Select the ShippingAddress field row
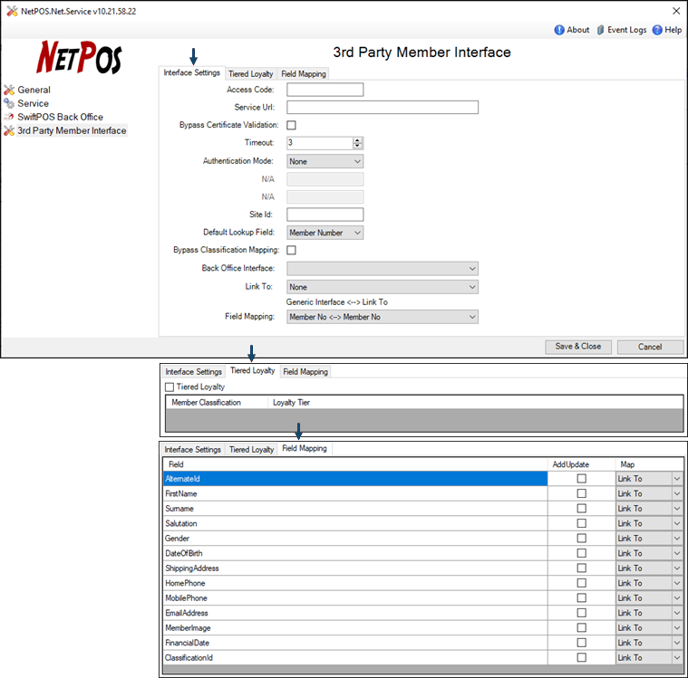Screen dimensions: 688x678 [x=355, y=568]
